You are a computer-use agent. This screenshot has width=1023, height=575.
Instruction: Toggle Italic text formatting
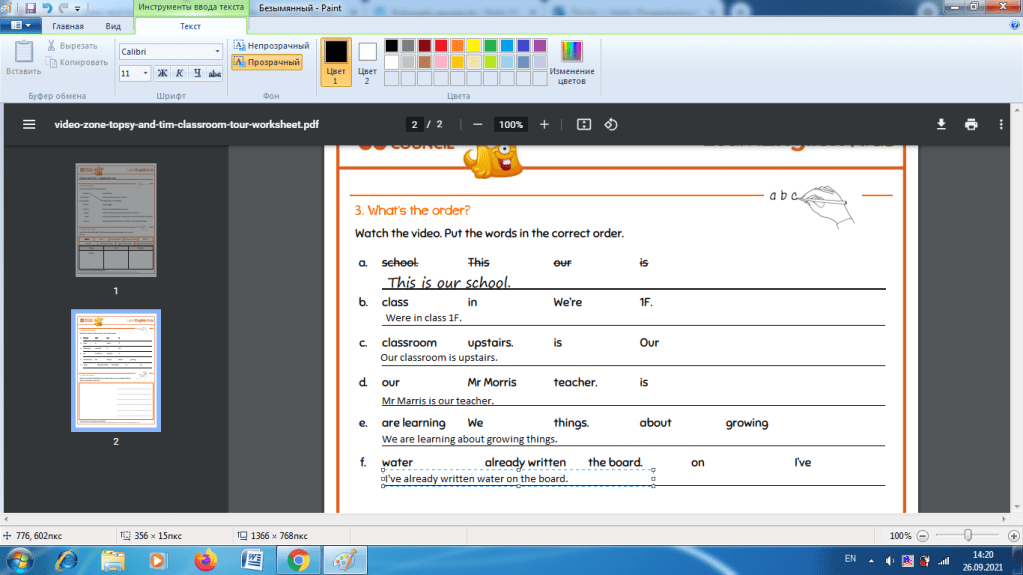(180, 73)
